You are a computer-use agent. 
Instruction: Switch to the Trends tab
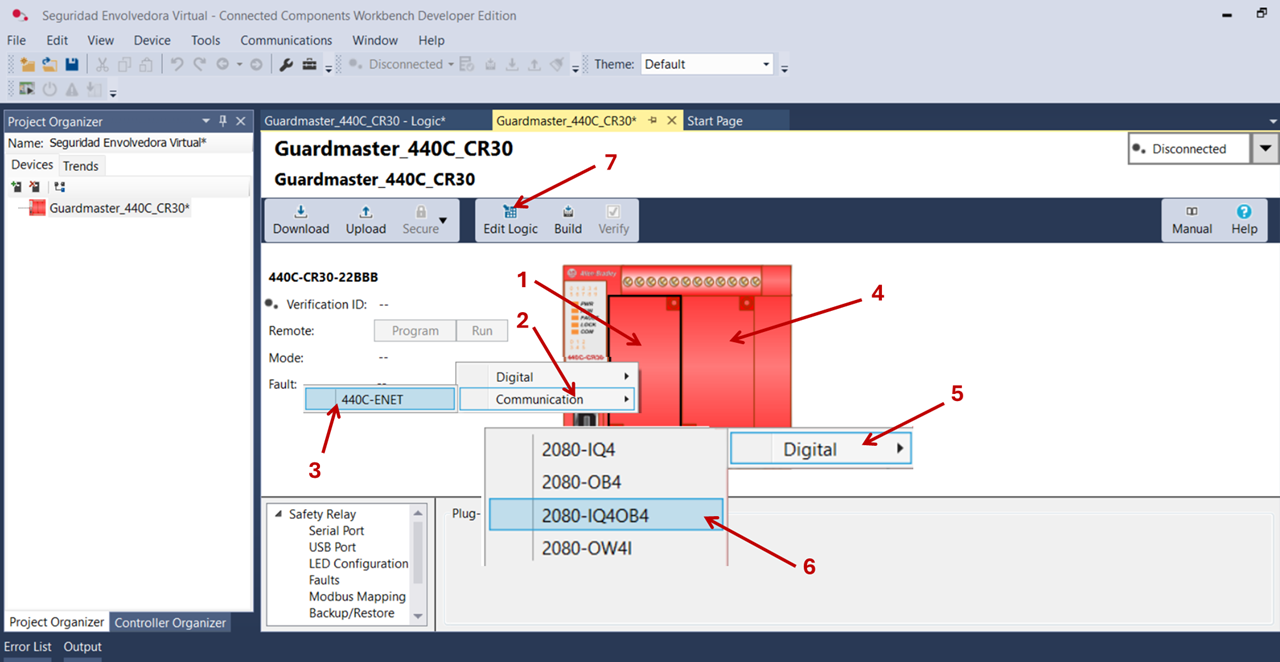pyautogui.click(x=81, y=166)
